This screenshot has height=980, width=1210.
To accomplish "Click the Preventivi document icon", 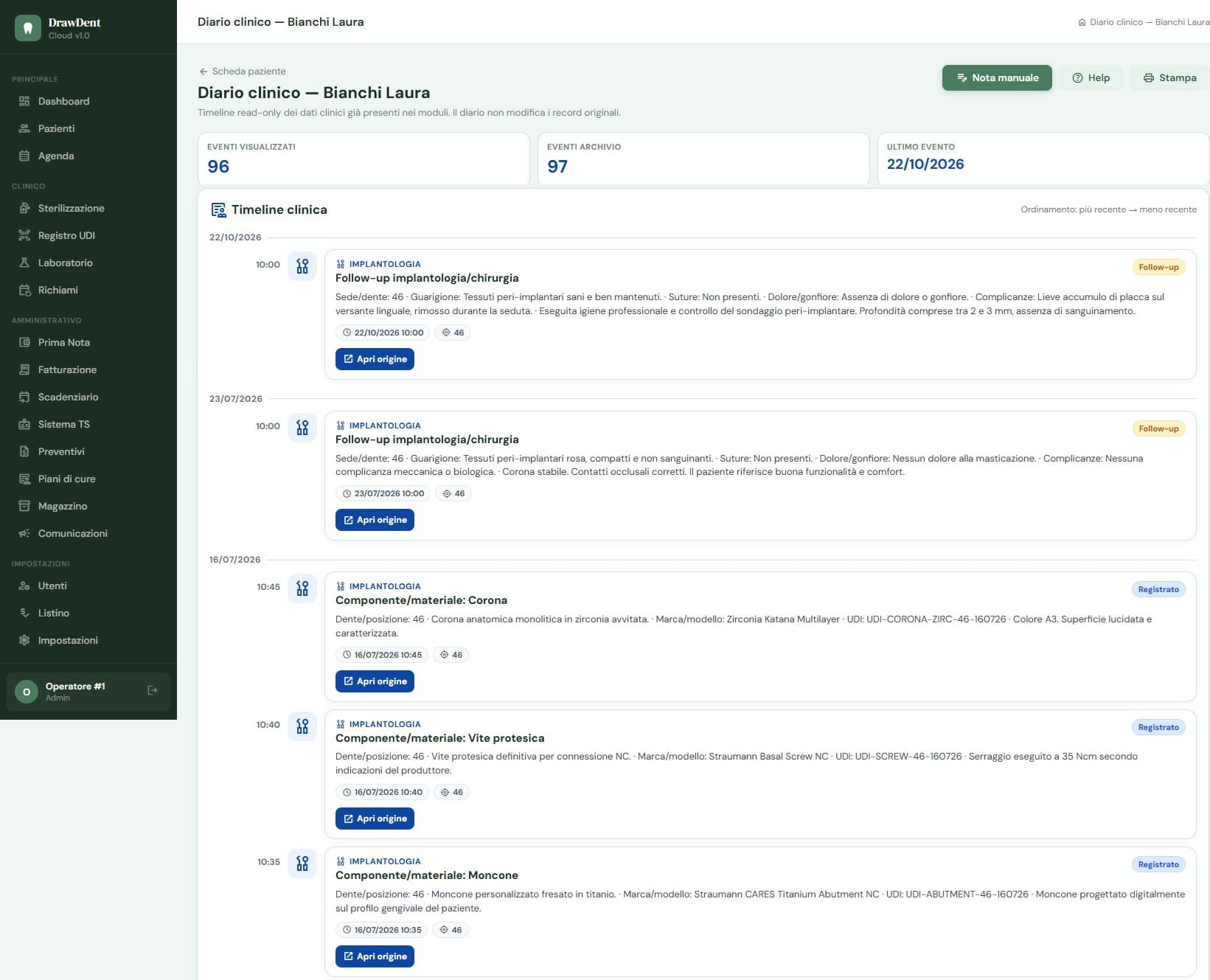I will click(24, 451).
